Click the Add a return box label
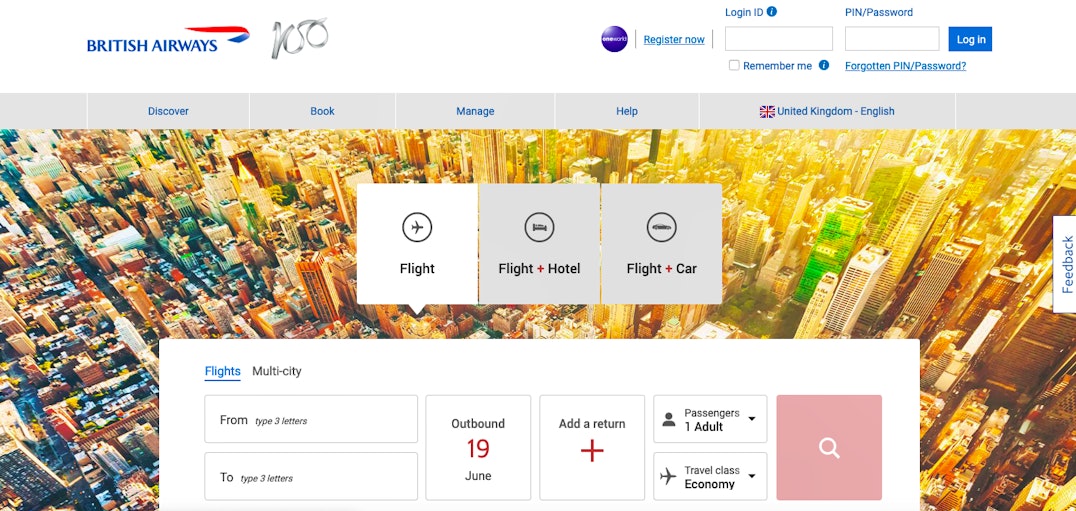 click(592, 424)
